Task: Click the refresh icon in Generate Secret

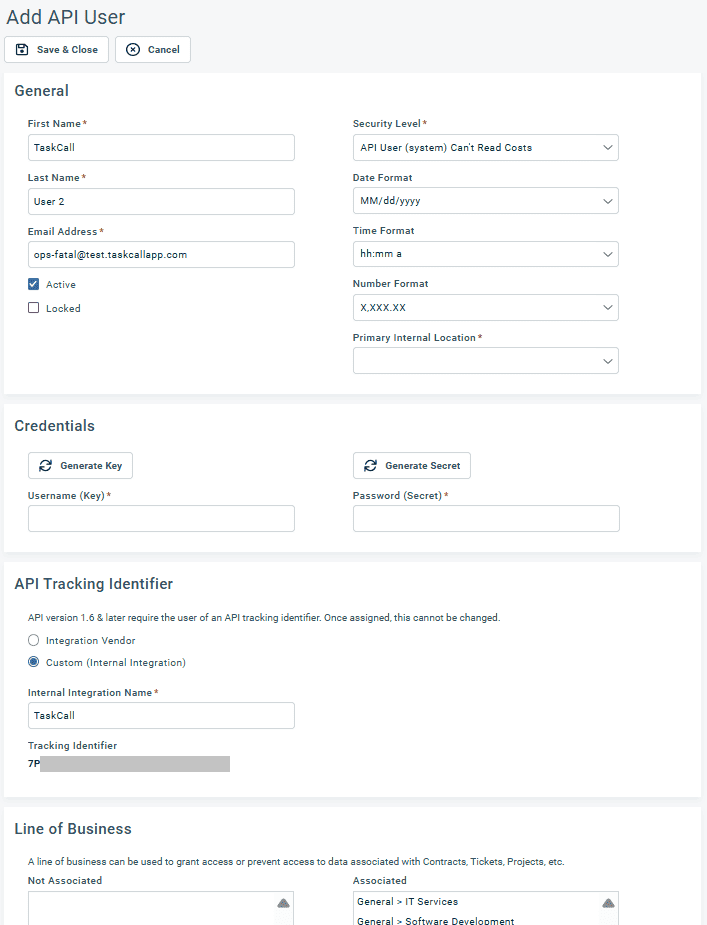Action: point(371,465)
